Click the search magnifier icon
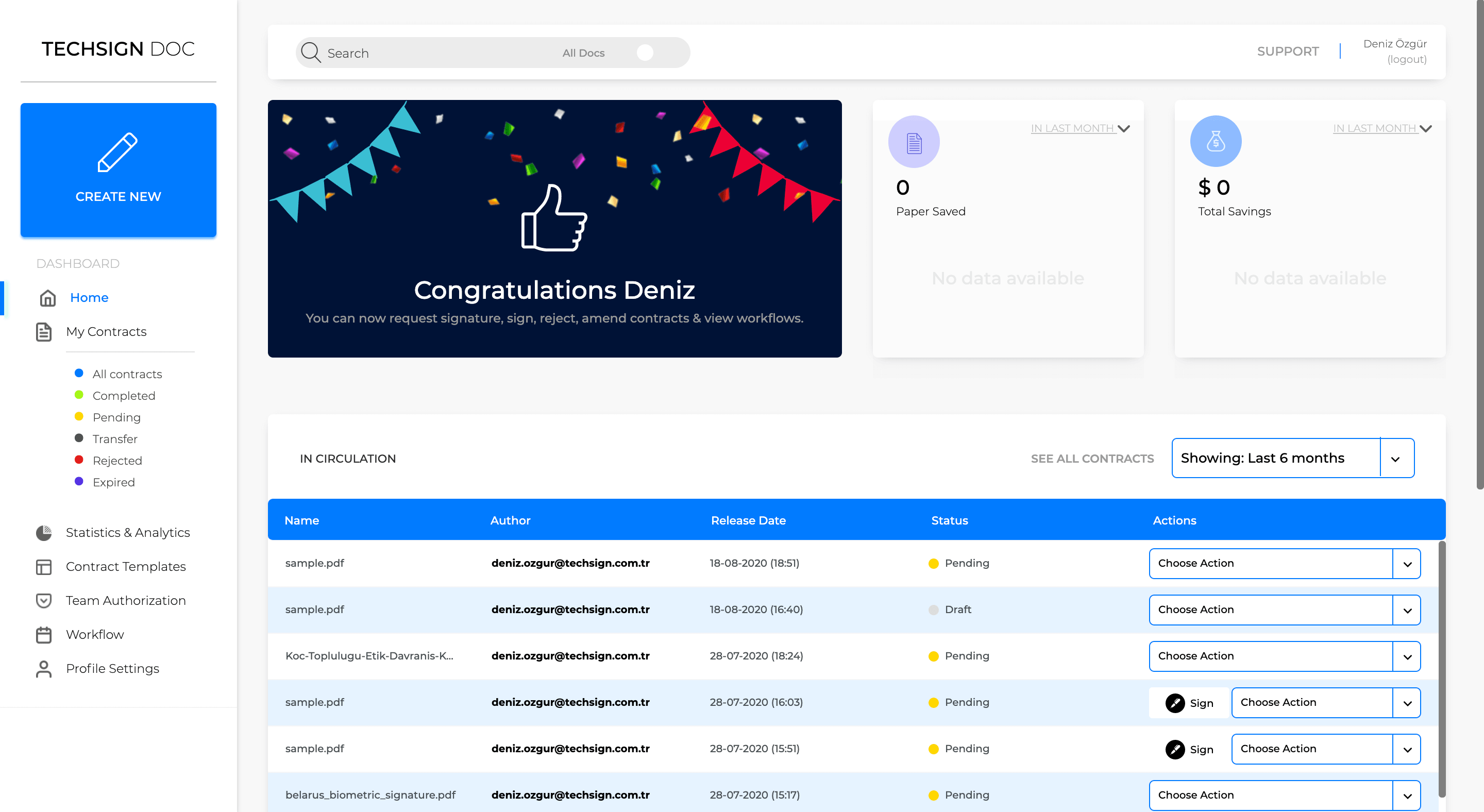1484x812 pixels. coord(311,53)
